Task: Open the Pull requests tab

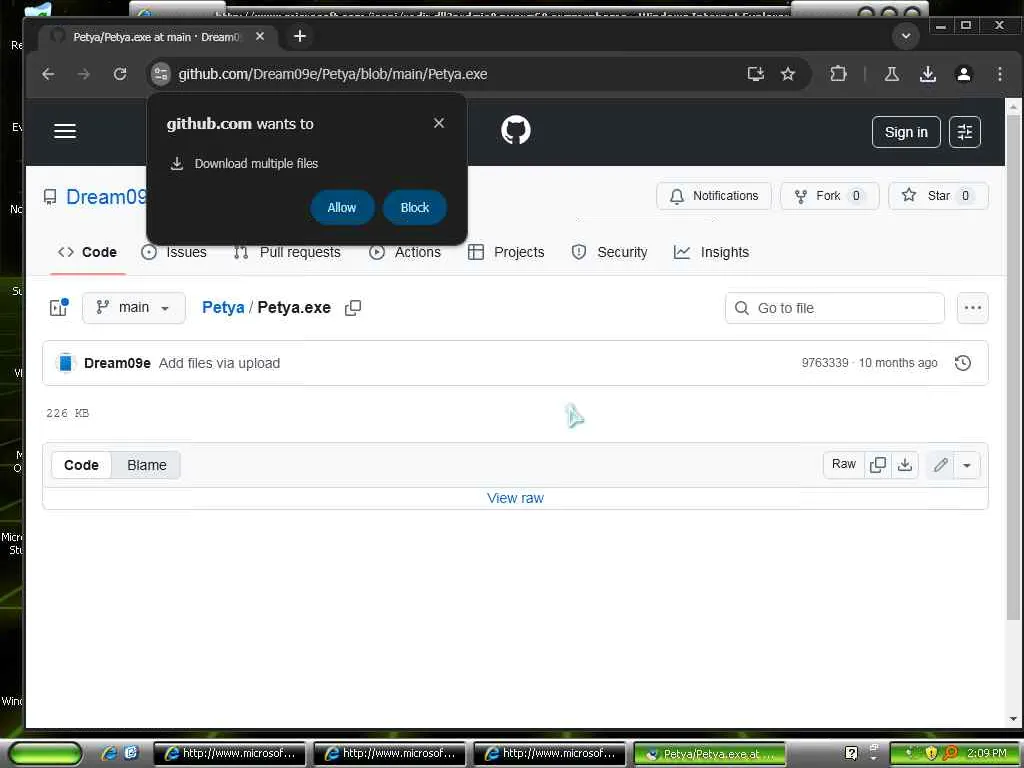Action: point(287,252)
